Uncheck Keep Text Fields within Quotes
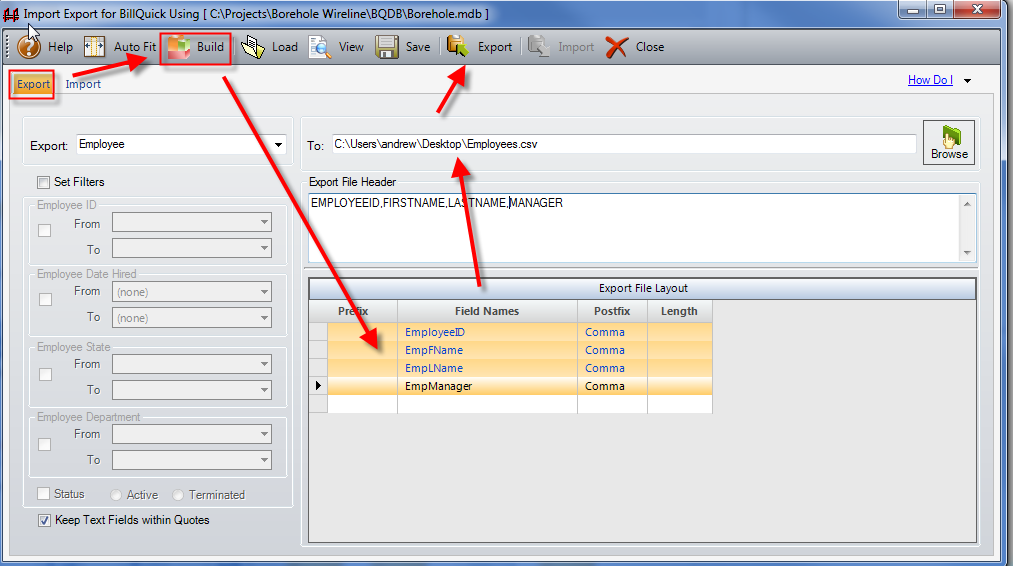The image size is (1013, 566). point(44,520)
